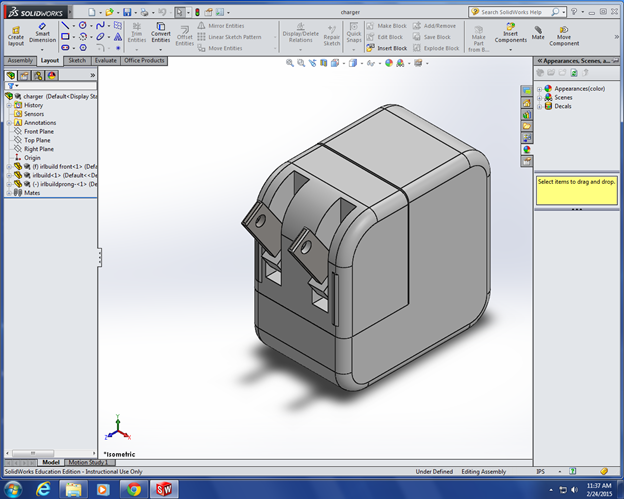This screenshot has width=624, height=499.
Task: Click the Save icon in top toolbar
Action: pos(127,12)
